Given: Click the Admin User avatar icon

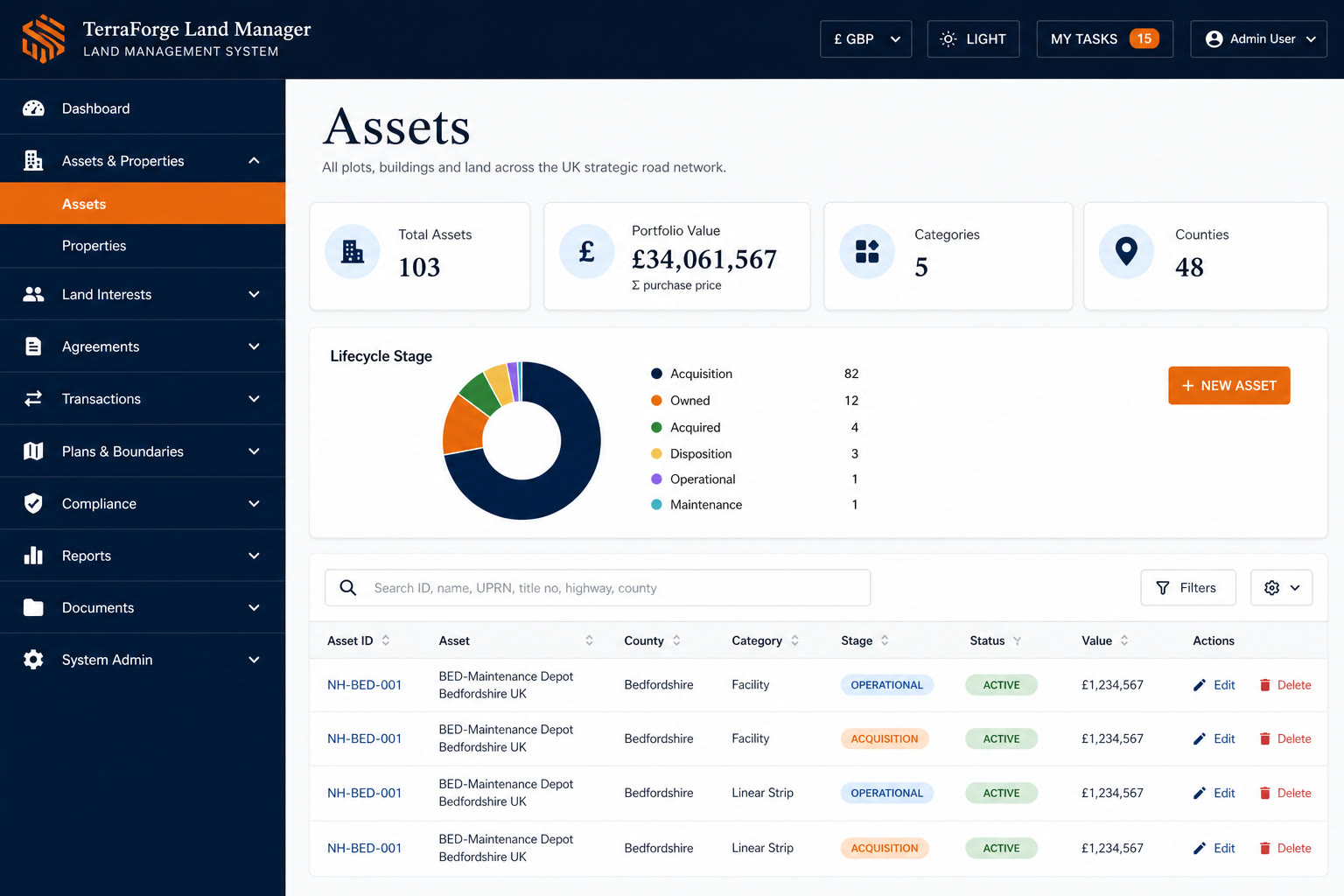Looking at the screenshot, I should (x=1214, y=38).
